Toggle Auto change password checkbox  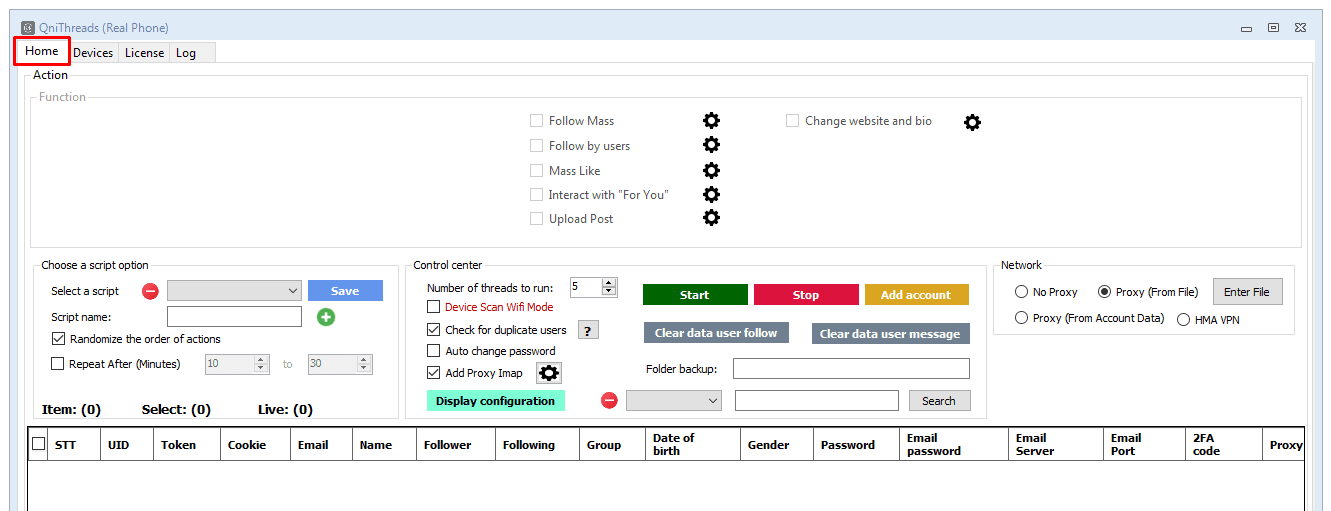click(434, 351)
